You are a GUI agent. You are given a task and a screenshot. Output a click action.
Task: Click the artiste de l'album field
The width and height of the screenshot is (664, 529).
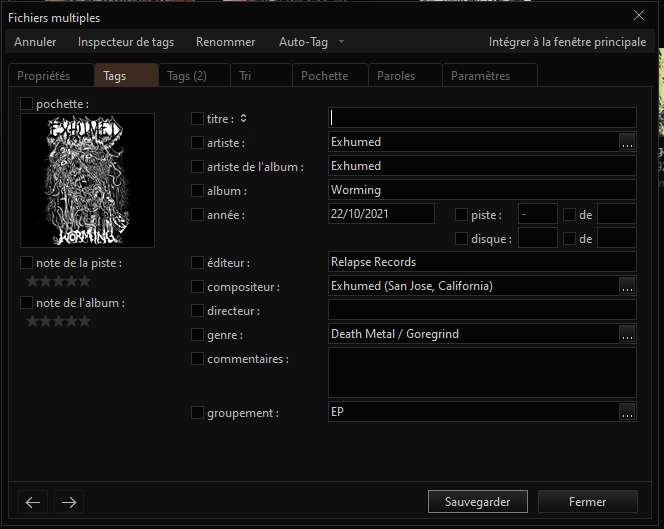coord(482,166)
